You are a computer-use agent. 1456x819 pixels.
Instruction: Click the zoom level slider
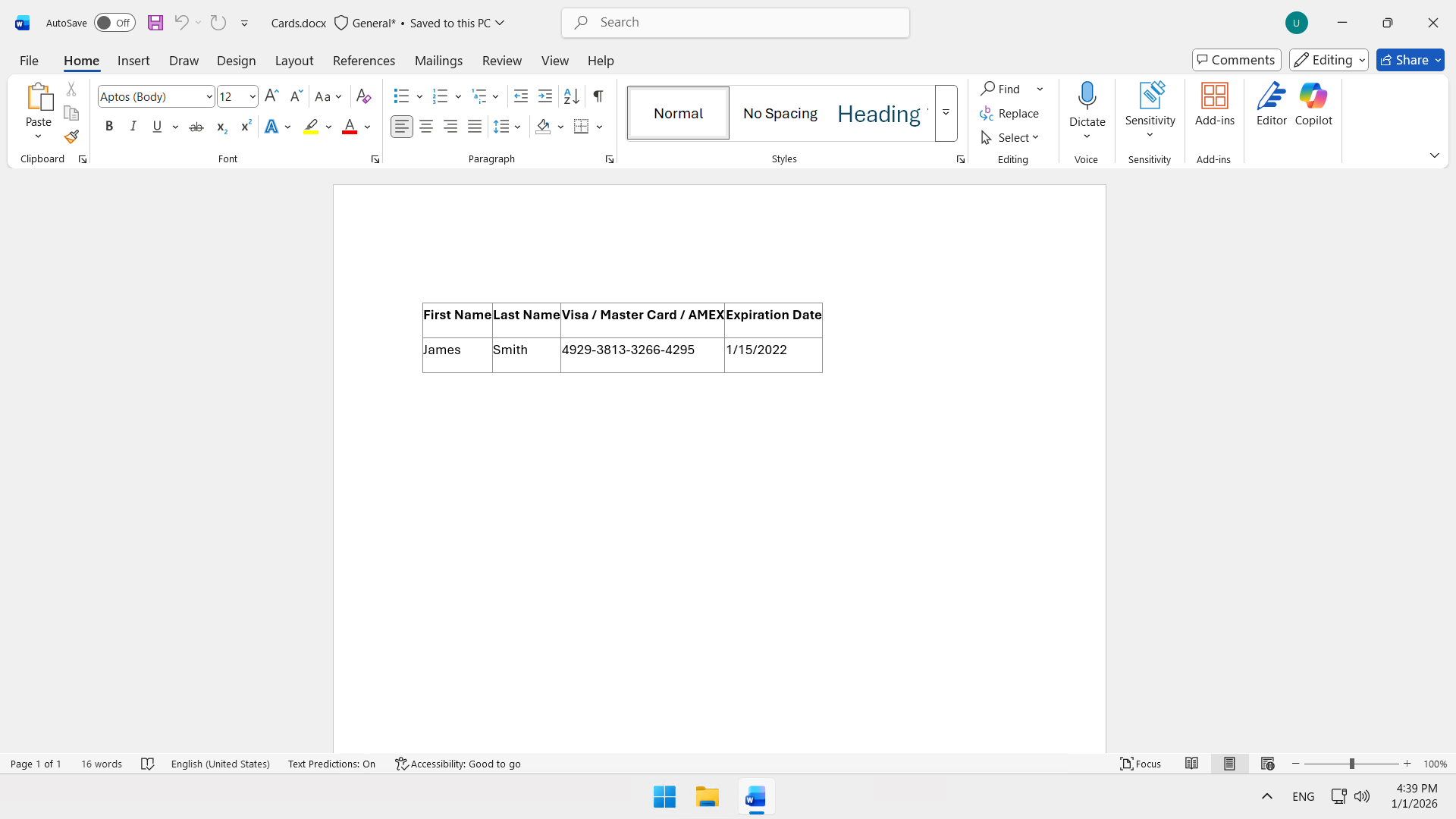(1351, 764)
